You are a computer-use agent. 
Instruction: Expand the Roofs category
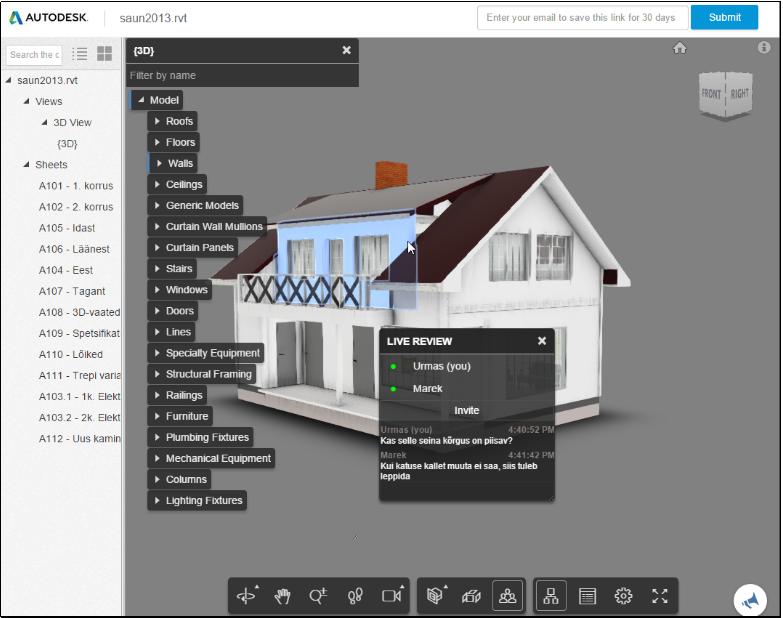click(x=157, y=121)
